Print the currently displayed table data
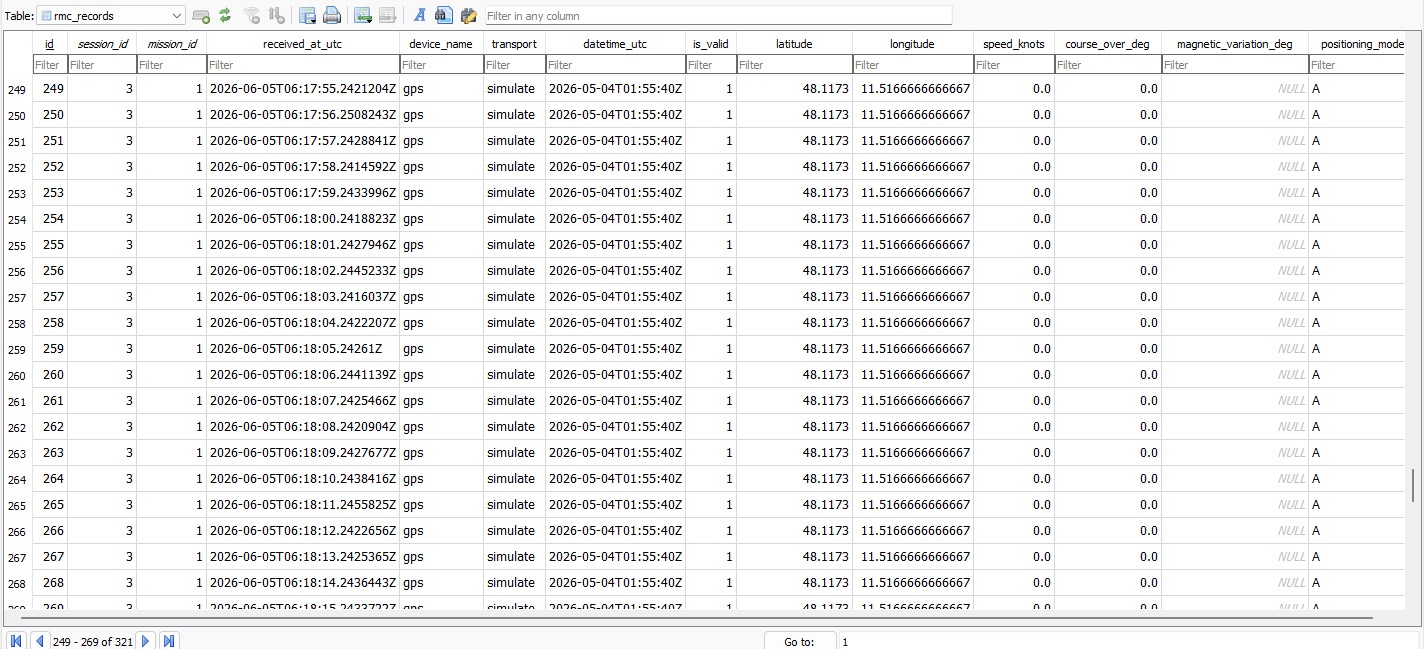 point(332,16)
